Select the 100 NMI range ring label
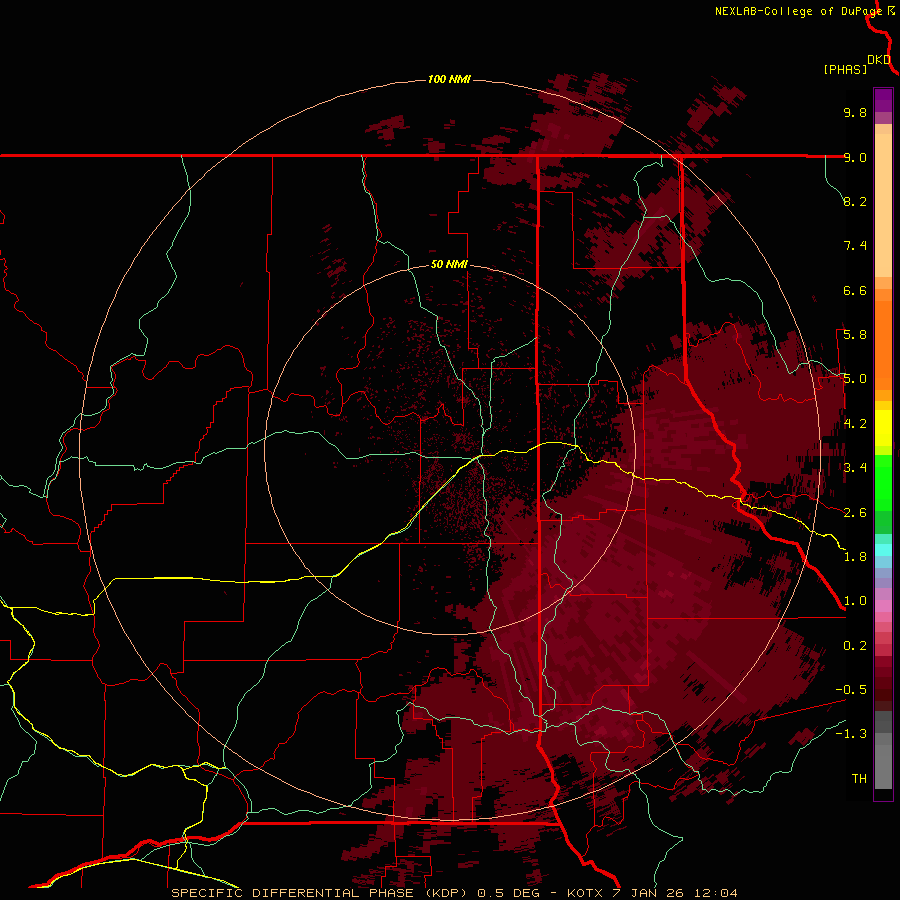Image resolution: width=900 pixels, height=900 pixels. [449, 79]
